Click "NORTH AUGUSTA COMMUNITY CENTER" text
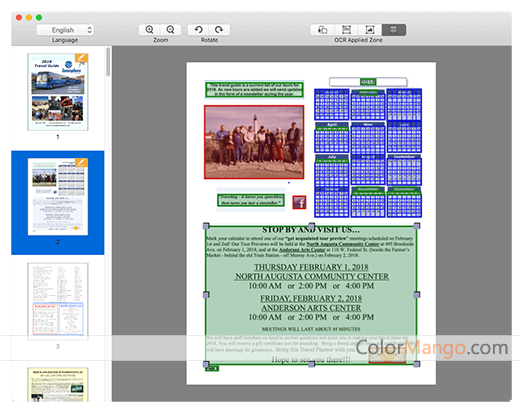Screen dimensions: 520x412 point(311,277)
